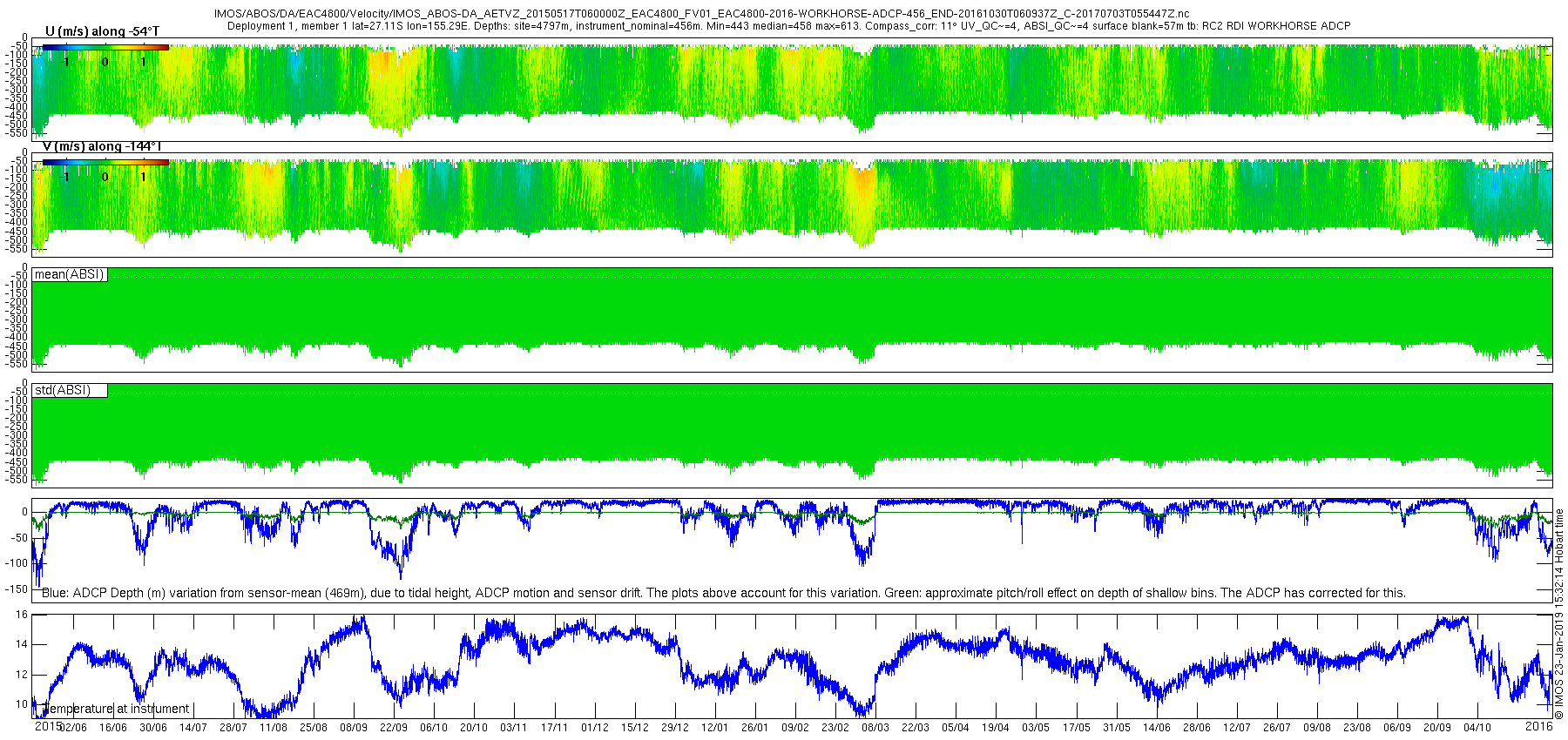Click the 2016 year label on time axis
The image size is (1568, 740).
click(1539, 725)
